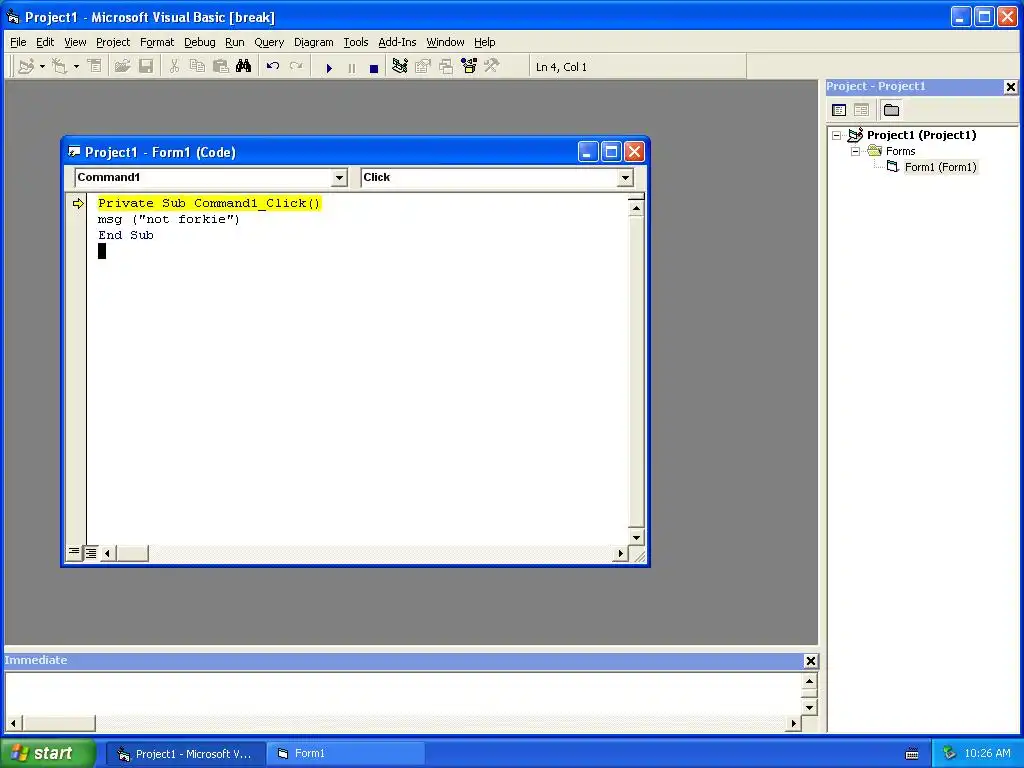
Task: Click the highlighted Private Sub Command1_Click() line
Action: click(x=209, y=203)
